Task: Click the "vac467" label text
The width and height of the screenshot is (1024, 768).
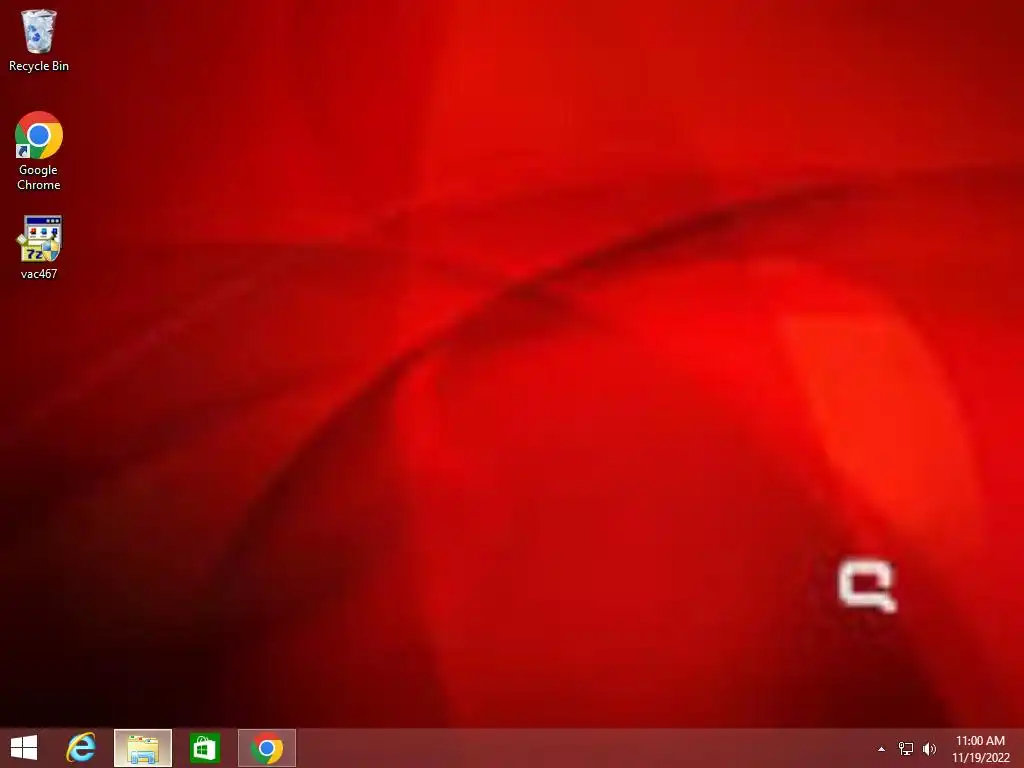Action: [39, 274]
